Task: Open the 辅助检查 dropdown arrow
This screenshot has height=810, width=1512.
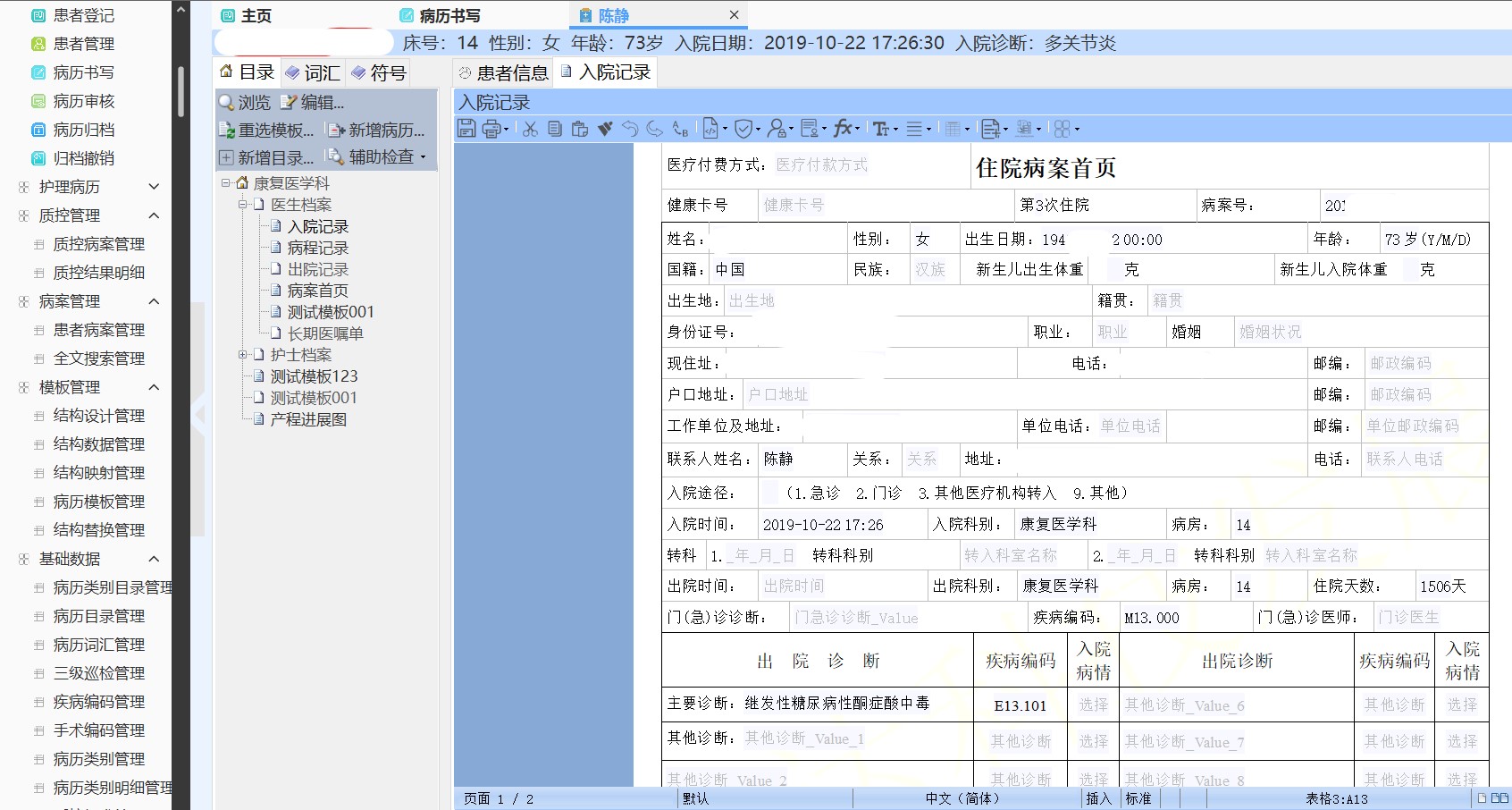Action: (x=423, y=157)
